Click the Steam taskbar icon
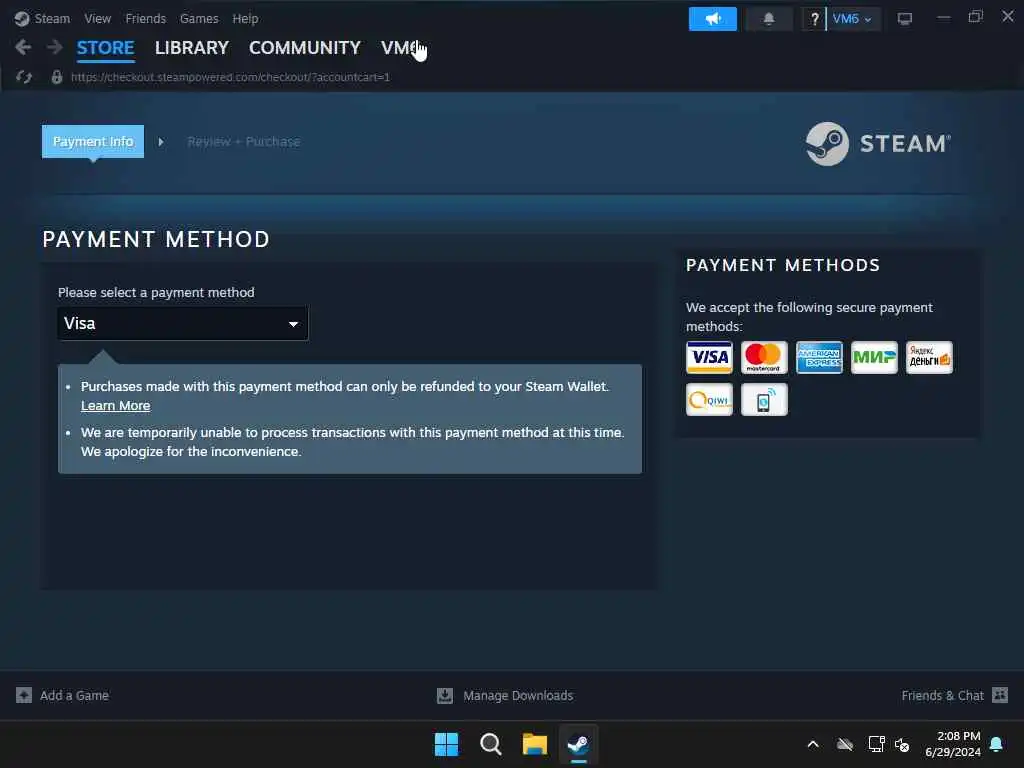The width and height of the screenshot is (1024, 768). (578, 744)
